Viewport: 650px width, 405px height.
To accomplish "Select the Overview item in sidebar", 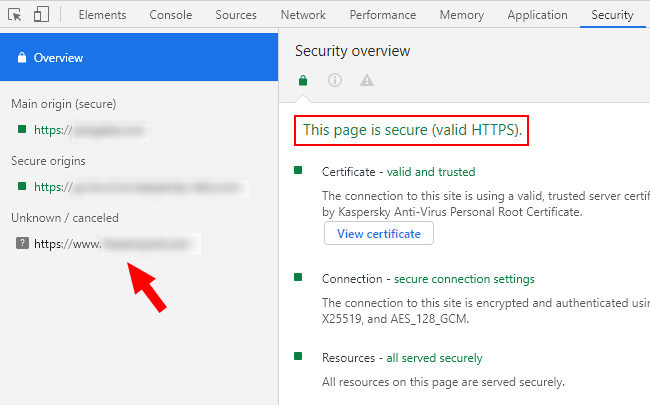I will coord(139,57).
